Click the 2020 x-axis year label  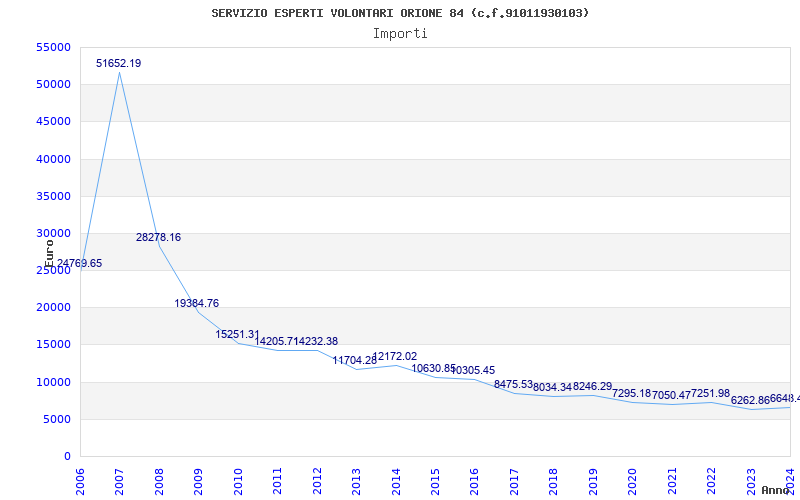click(633, 481)
